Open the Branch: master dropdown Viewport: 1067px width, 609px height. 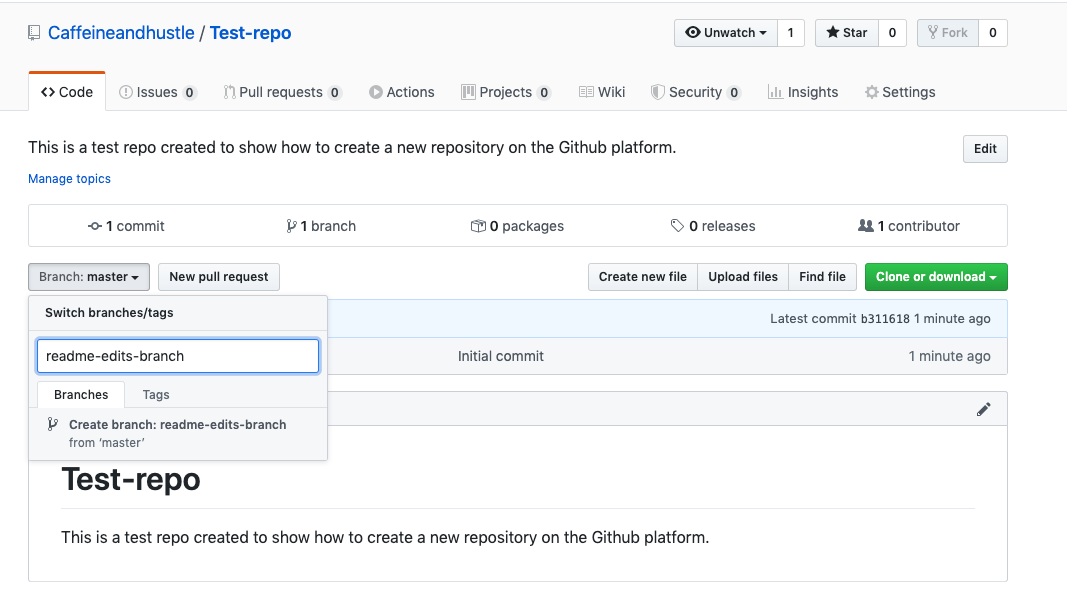[x=88, y=277]
